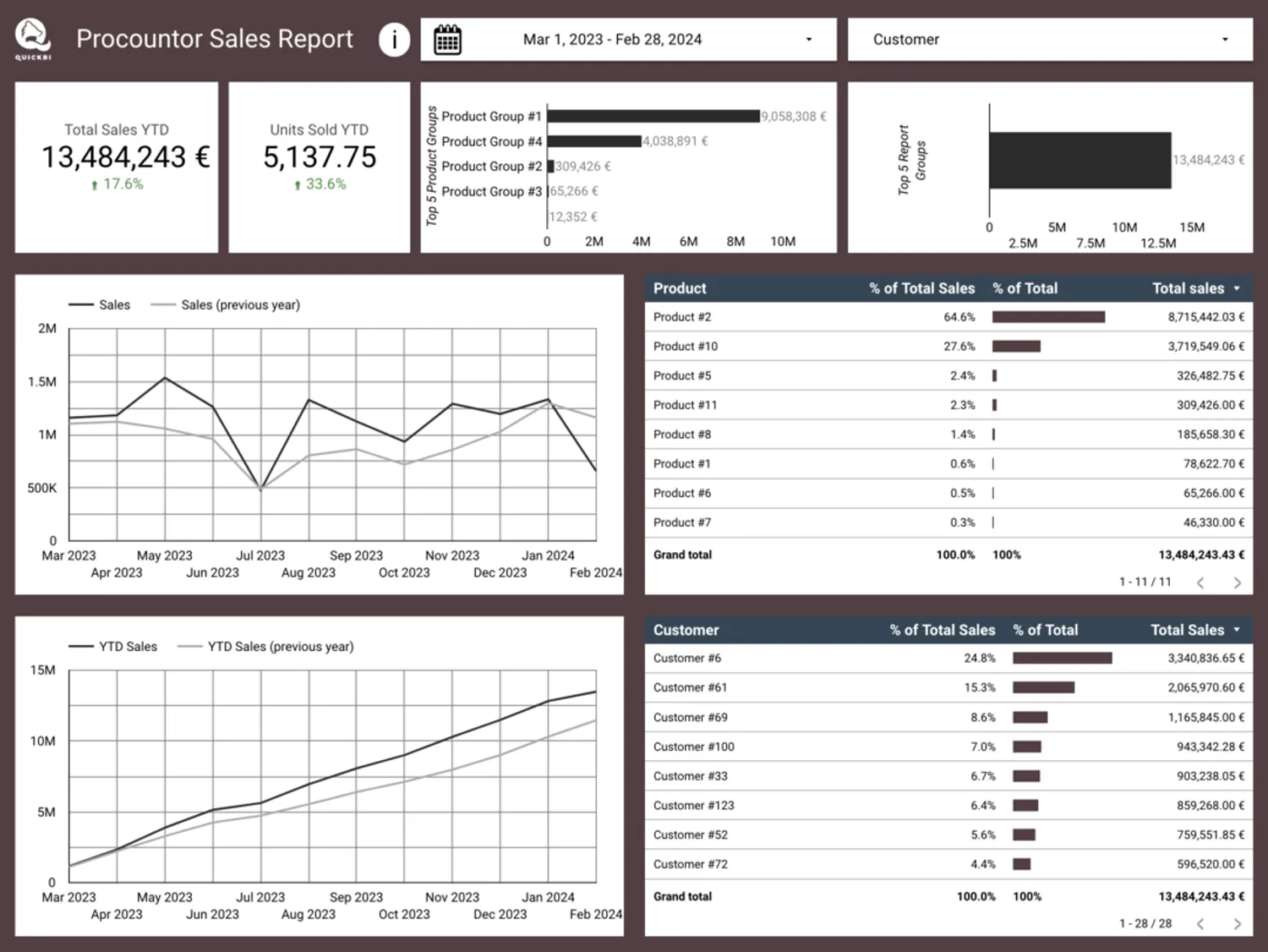
Task: Sort Customer table by Total Sales arrow
Action: point(1237,630)
